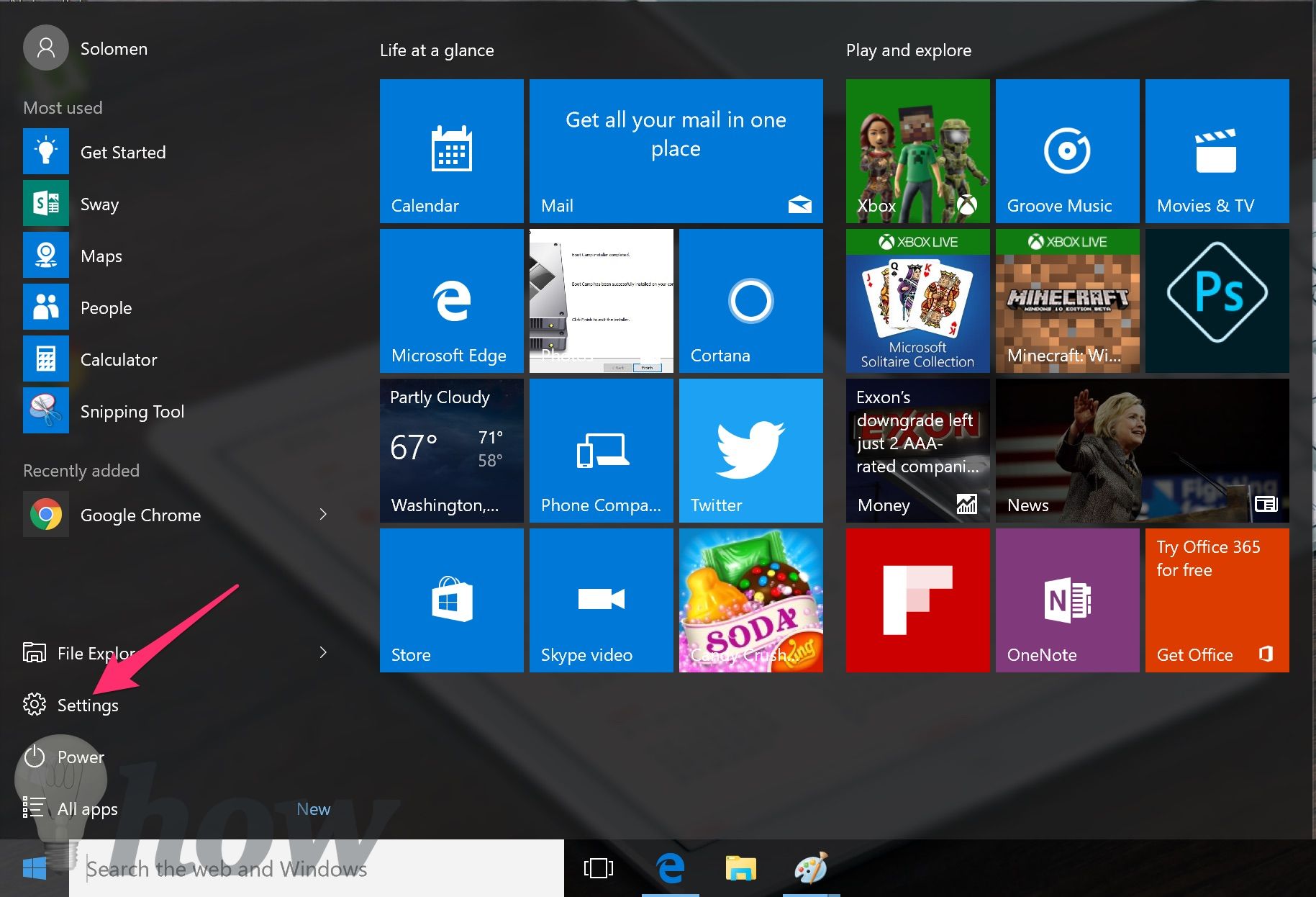Open Phone Companion tile

pos(601,450)
